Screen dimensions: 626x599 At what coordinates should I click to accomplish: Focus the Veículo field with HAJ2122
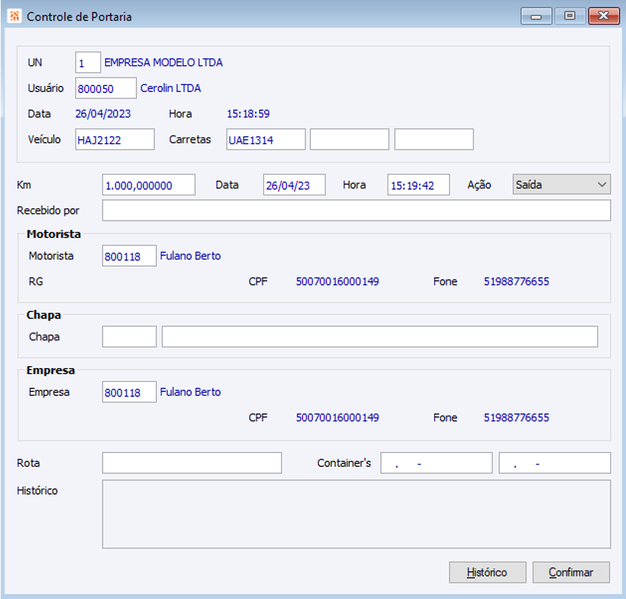pyautogui.click(x=115, y=139)
